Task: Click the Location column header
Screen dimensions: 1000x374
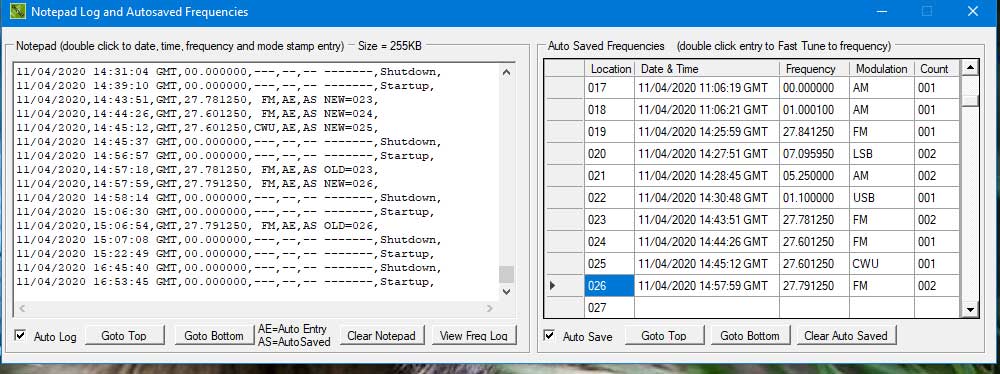Action: (x=610, y=69)
